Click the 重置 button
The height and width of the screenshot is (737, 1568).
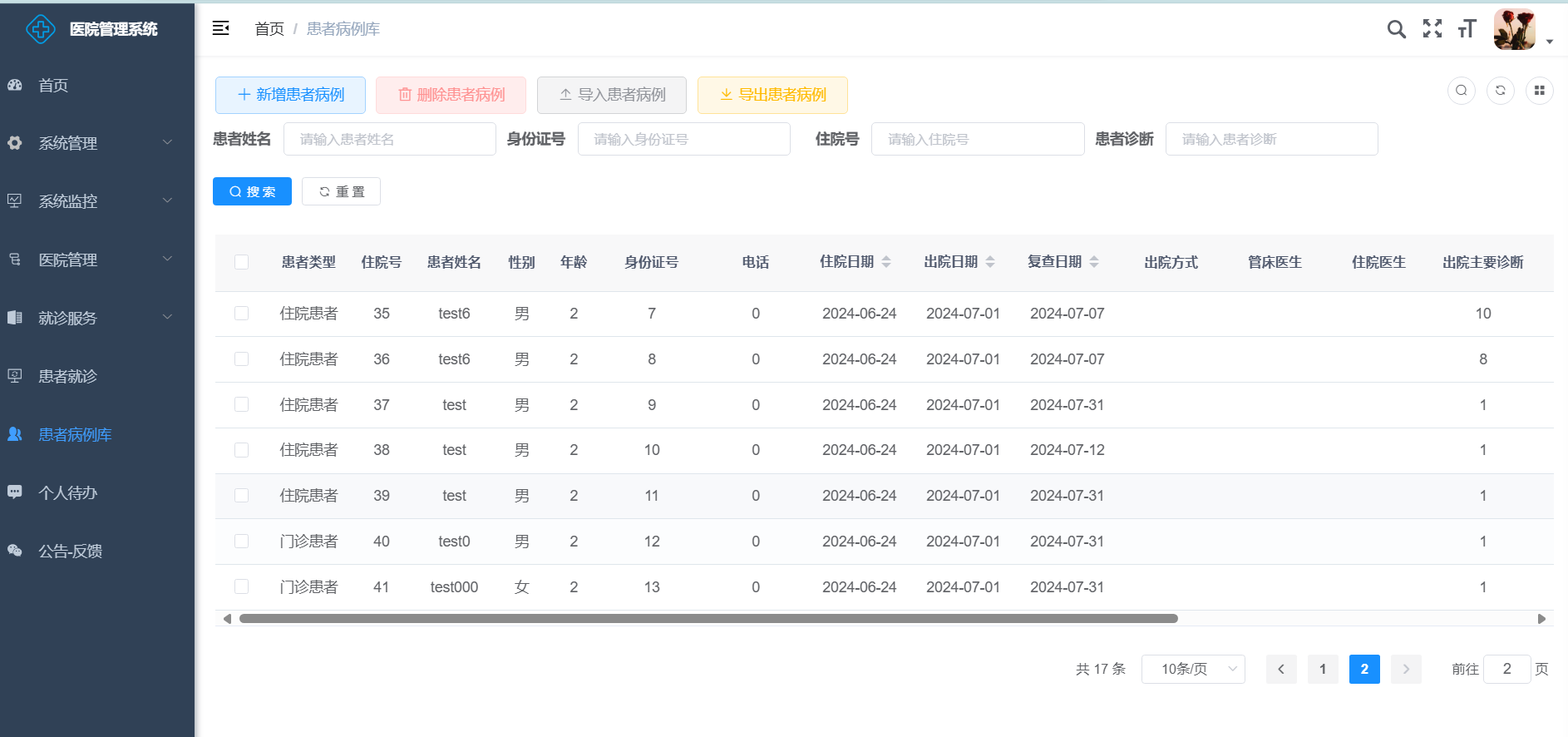pos(341,191)
